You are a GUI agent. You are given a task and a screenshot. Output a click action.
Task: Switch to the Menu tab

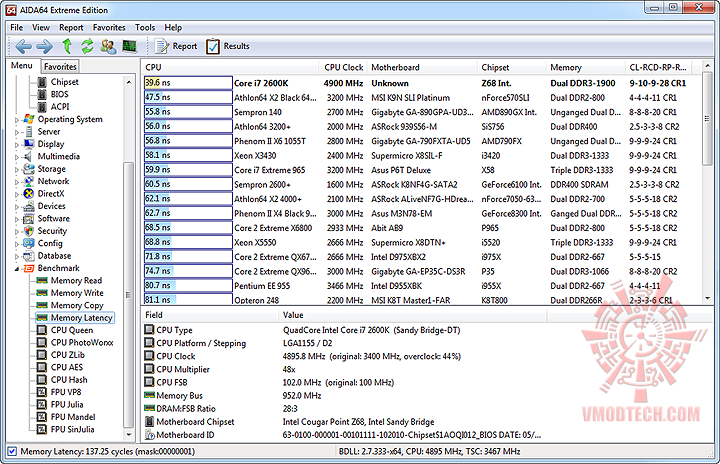tap(22, 66)
